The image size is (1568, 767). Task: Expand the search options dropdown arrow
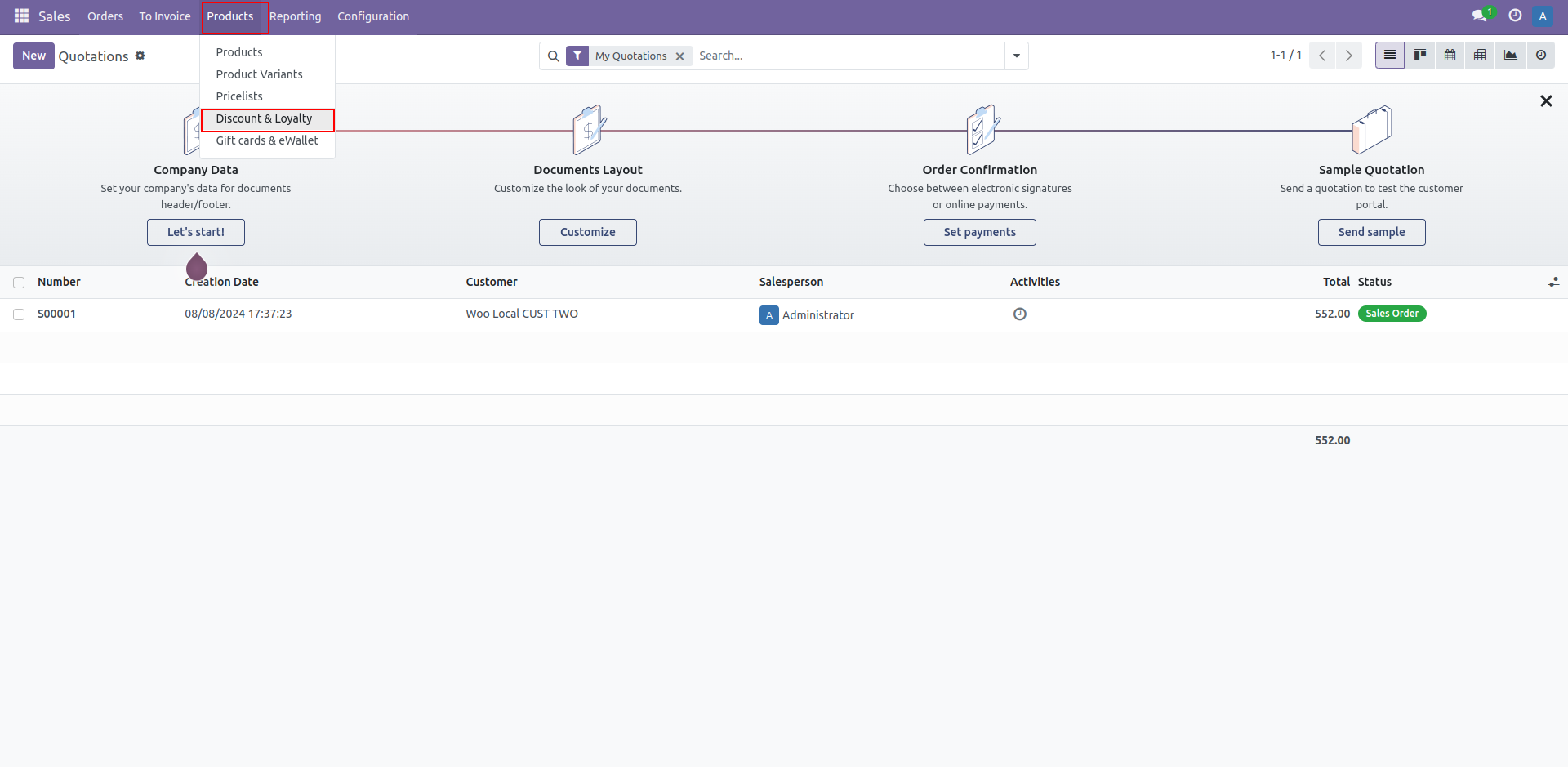[1016, 56]
